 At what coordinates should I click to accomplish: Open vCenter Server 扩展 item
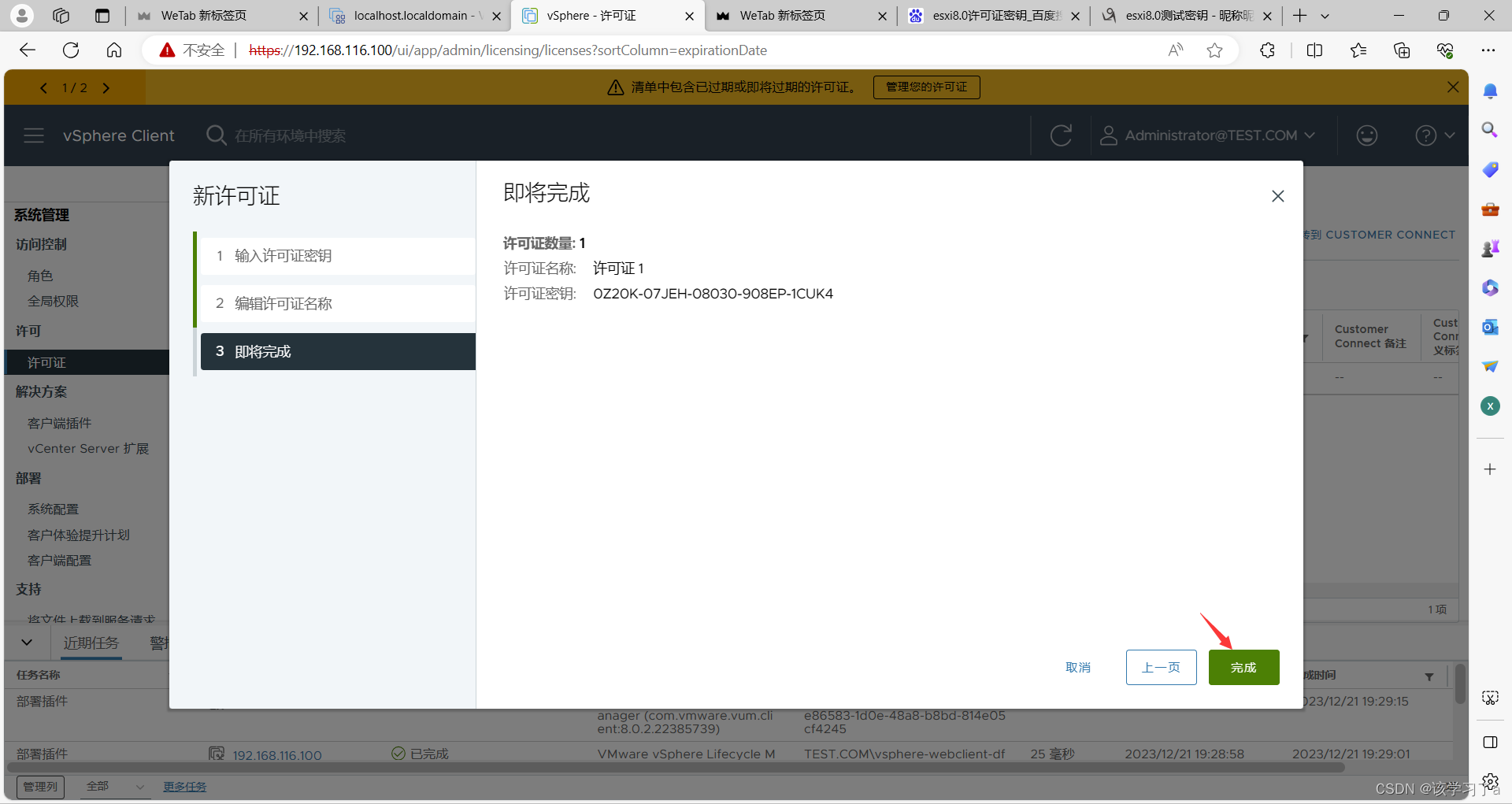point(88,448)
